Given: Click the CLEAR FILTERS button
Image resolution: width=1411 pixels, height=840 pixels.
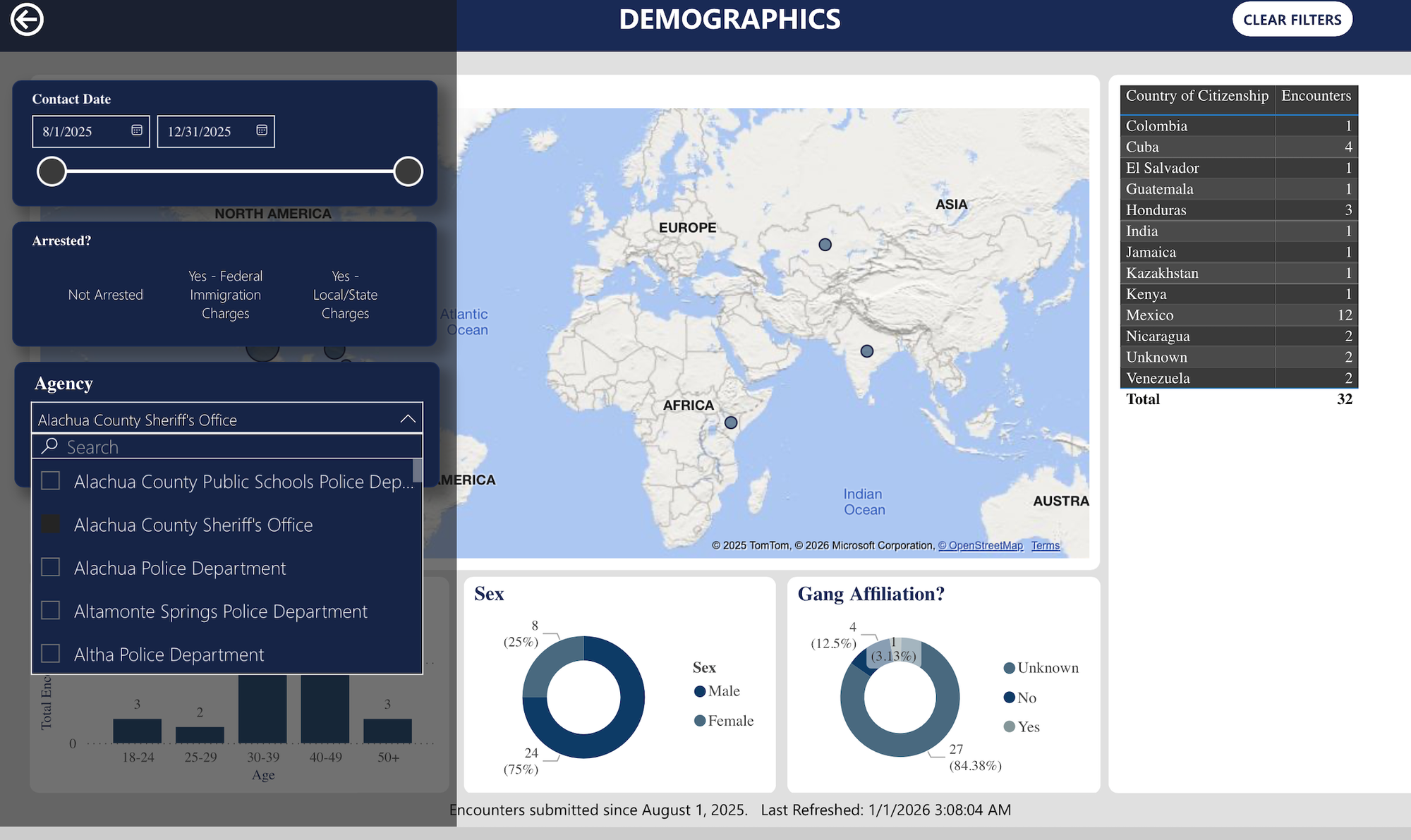Looking at the screenshot, I should (x=1292, y=20).
